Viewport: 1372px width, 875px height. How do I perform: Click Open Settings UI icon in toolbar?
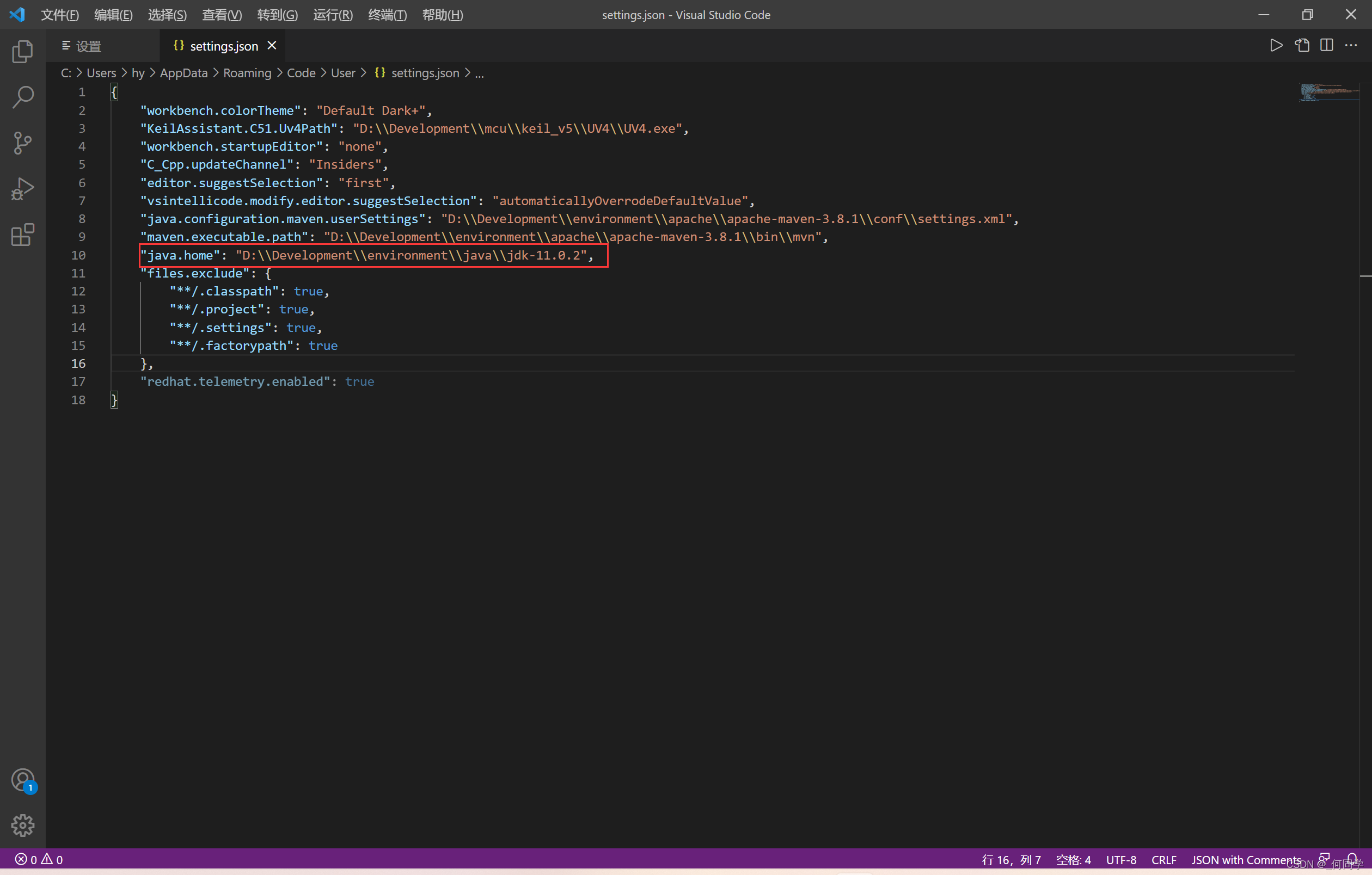pyautogui.click(x=1302, y=46)
